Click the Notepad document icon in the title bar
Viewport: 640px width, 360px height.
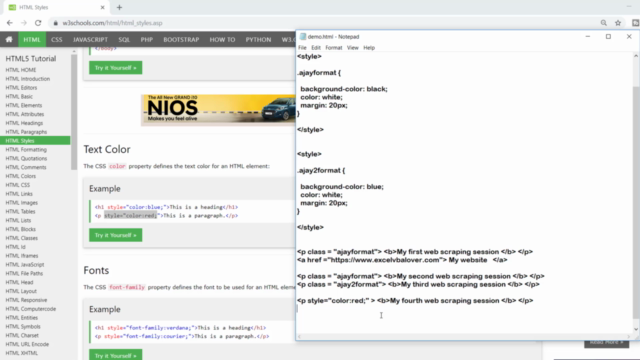[303, 36]
